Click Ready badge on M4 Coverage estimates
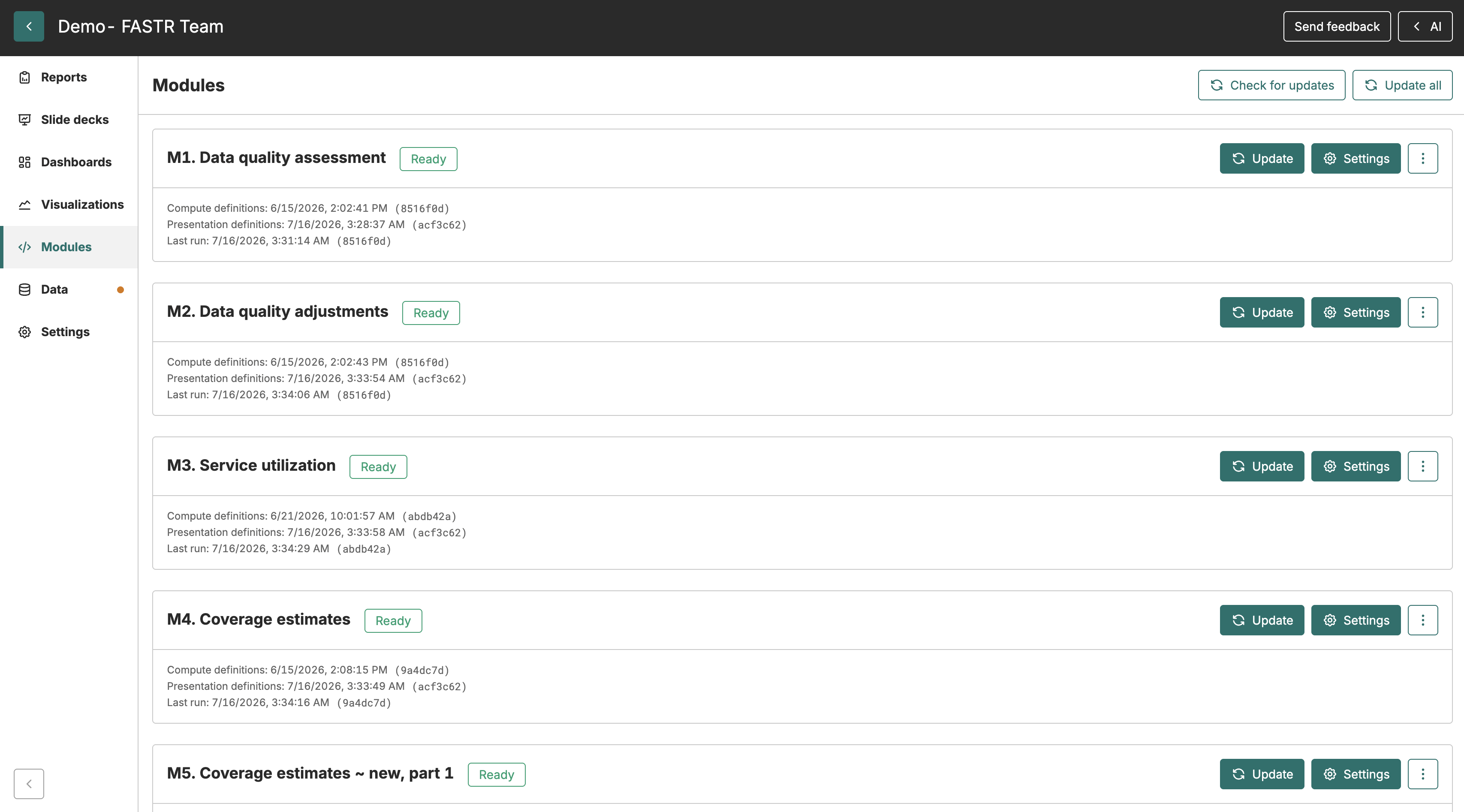Viewport: 1464px width, 812px height. tap(393, 621)
